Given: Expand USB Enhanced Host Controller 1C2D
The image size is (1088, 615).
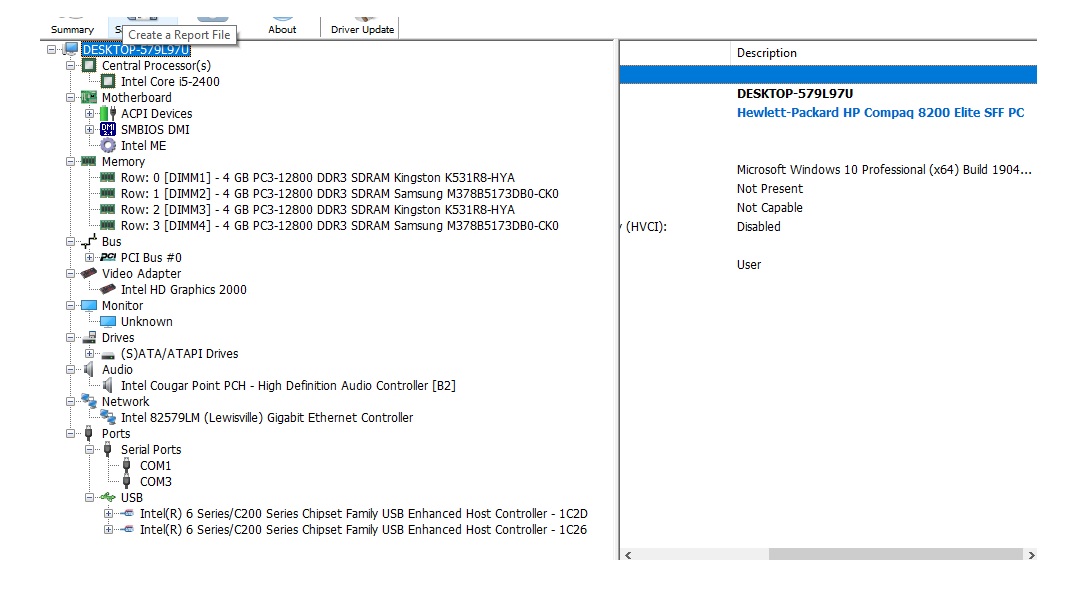Looking at the screenshot, I should click(x=109, y=514).
